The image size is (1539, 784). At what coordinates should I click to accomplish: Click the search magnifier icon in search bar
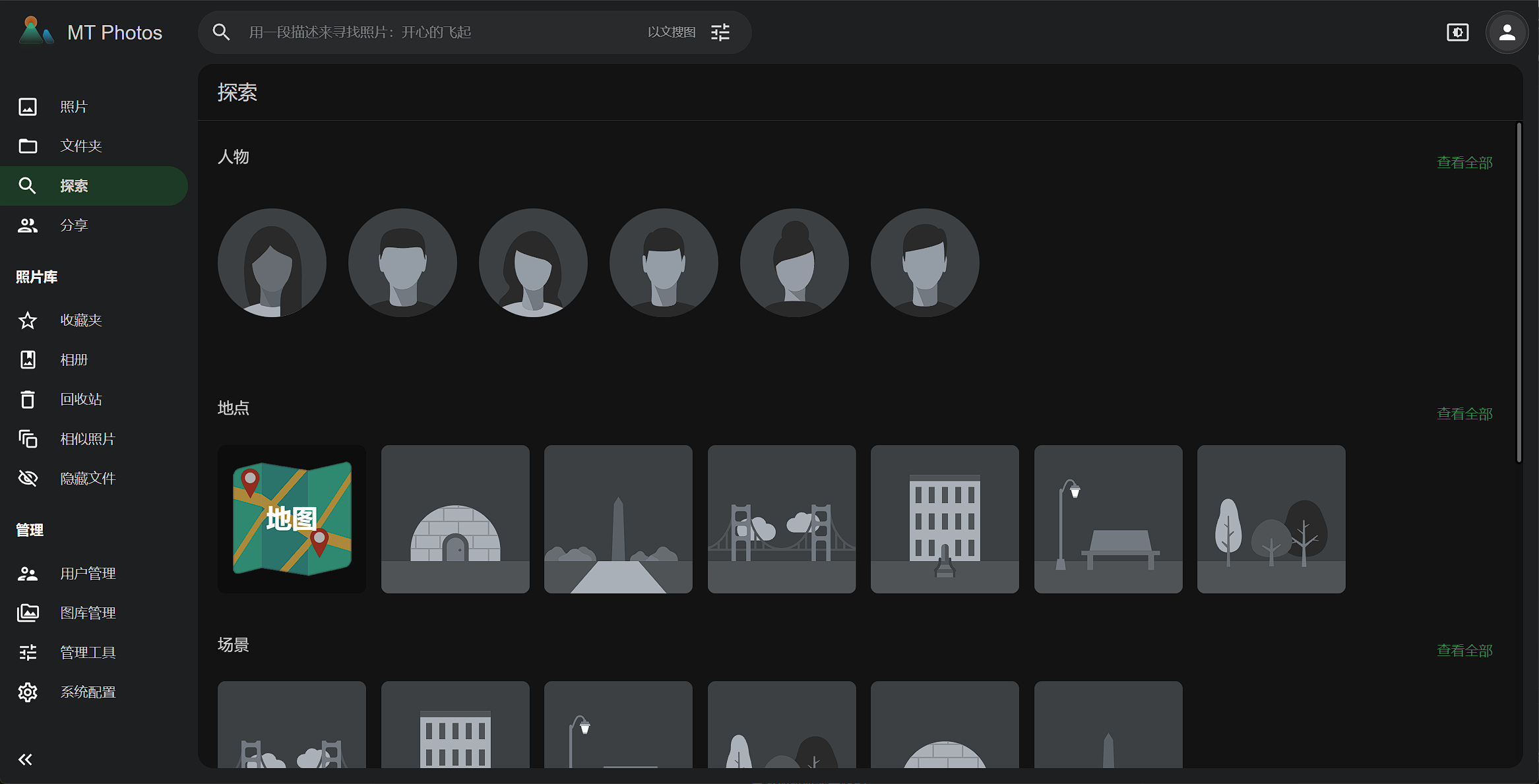tap(222, 32)
